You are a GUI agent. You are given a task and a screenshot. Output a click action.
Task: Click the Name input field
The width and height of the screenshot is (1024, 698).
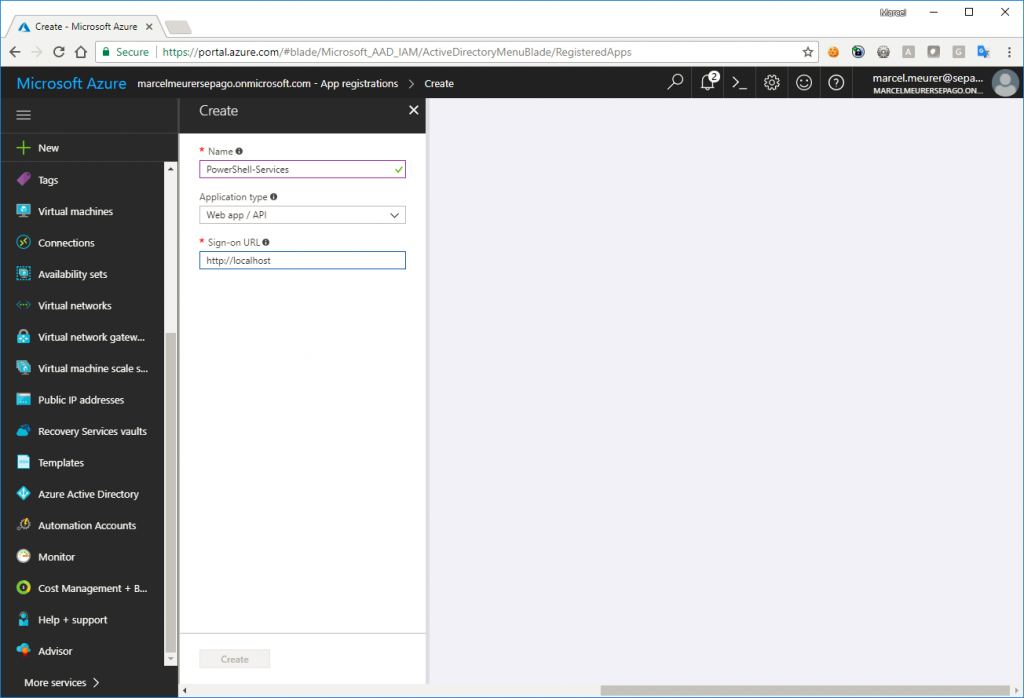[302, 169]
